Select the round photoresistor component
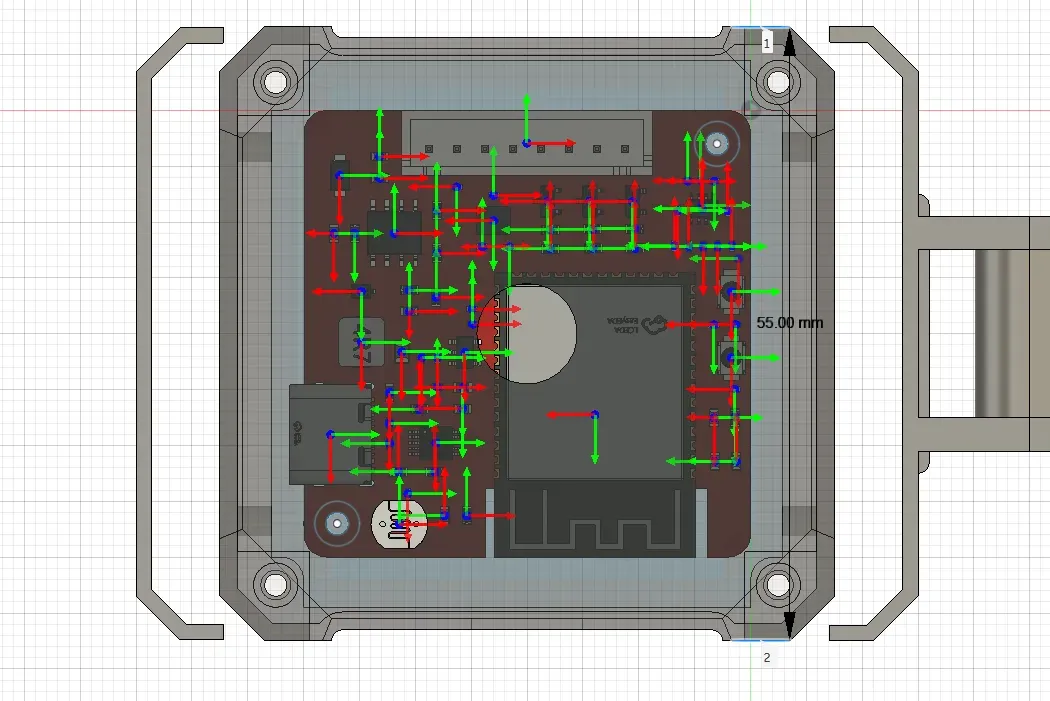 coord(399,524)
